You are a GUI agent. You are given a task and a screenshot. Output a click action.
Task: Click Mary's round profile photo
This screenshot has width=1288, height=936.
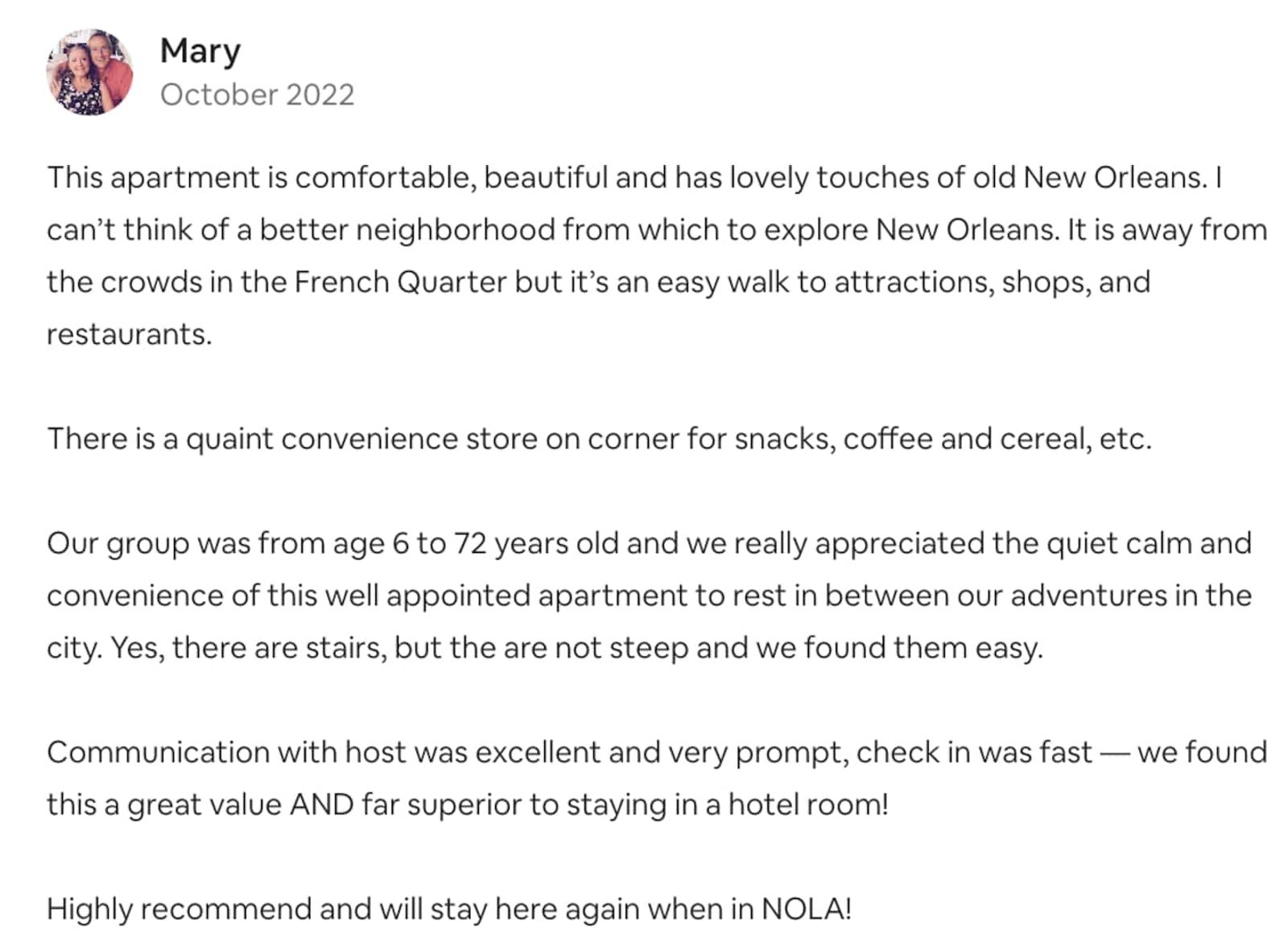(x=89, y=72)
